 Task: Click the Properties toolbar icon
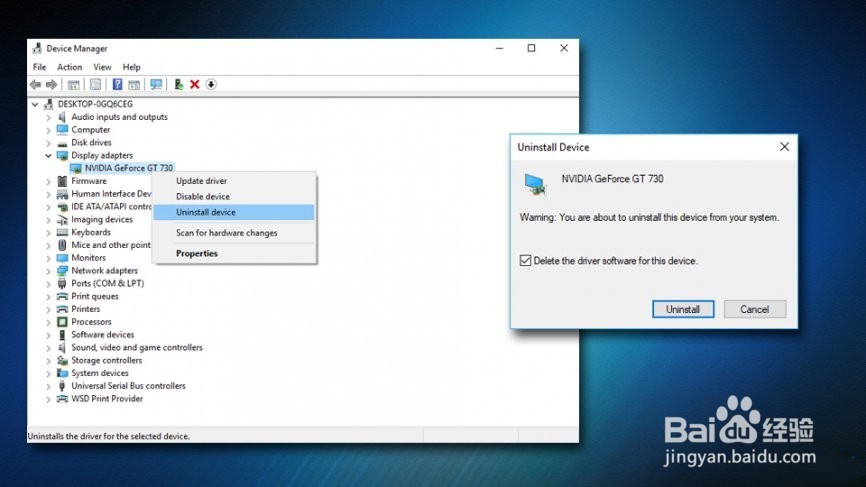[95, 84]
